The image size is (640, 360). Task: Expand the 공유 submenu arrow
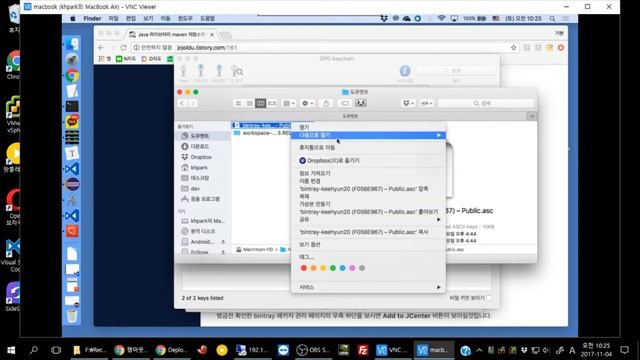click(439, 220)
